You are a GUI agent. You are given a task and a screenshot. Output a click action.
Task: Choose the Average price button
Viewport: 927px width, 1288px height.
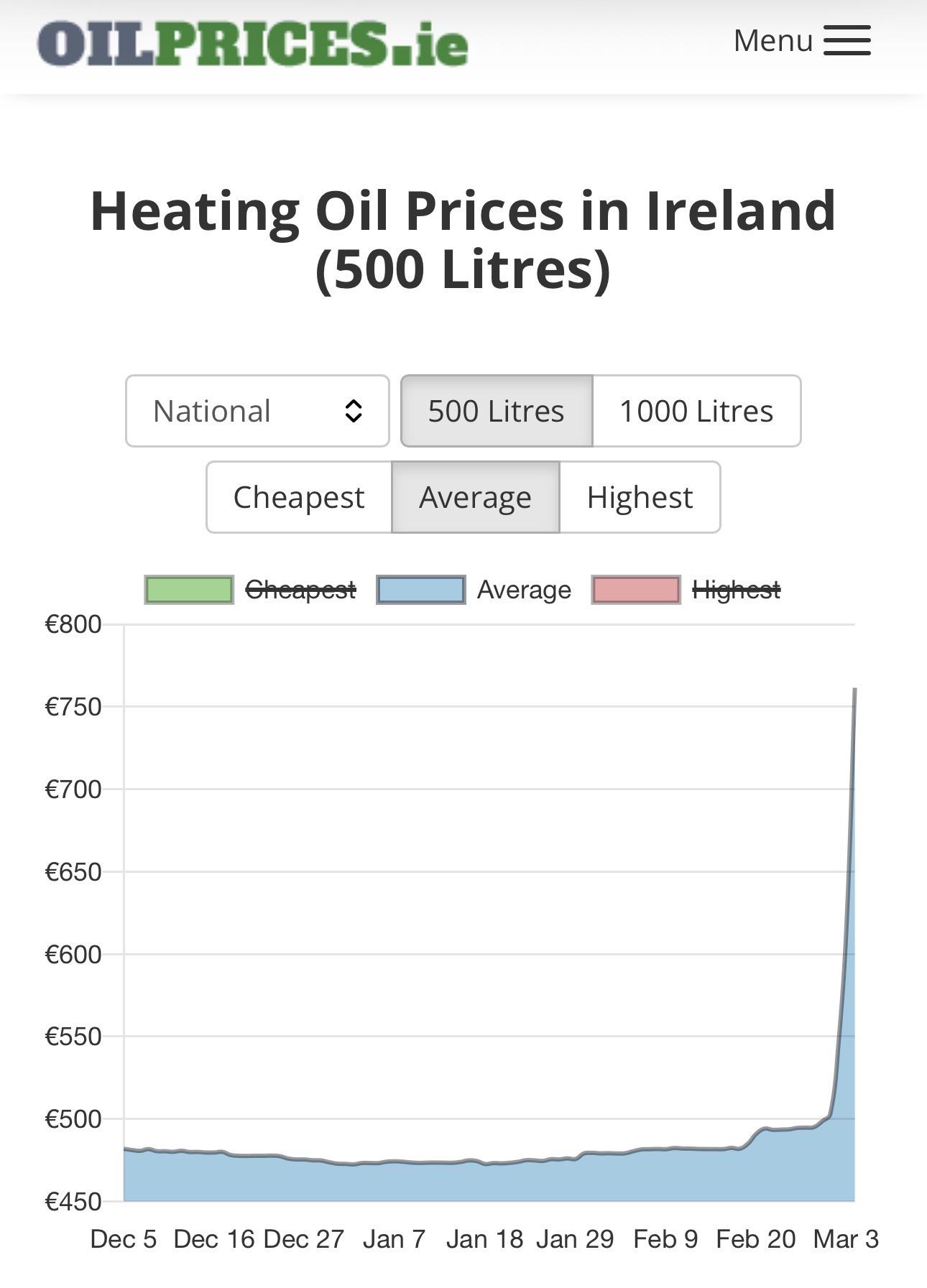(475, 497)
